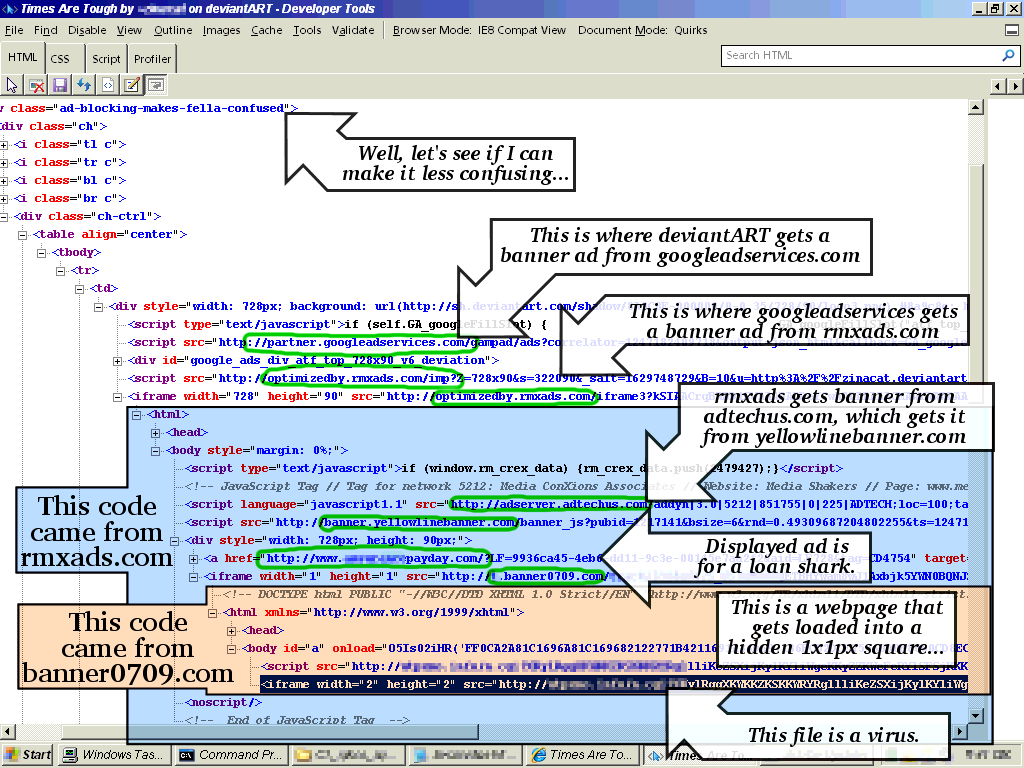
Task: Collapse the body style="margin: 0%;" node
Action: 155,451
